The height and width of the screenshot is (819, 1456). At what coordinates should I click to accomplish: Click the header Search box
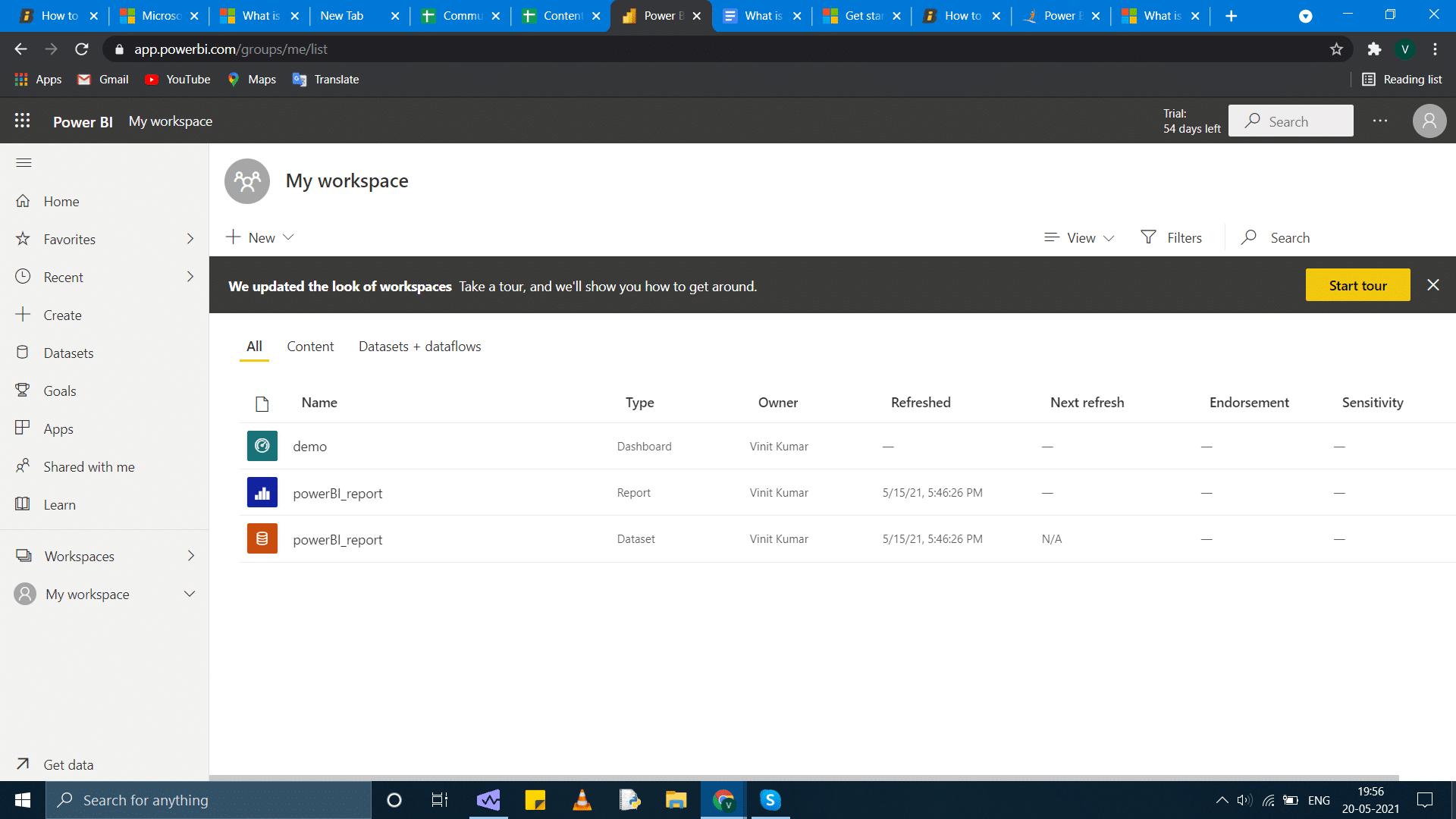[1291, 121]
